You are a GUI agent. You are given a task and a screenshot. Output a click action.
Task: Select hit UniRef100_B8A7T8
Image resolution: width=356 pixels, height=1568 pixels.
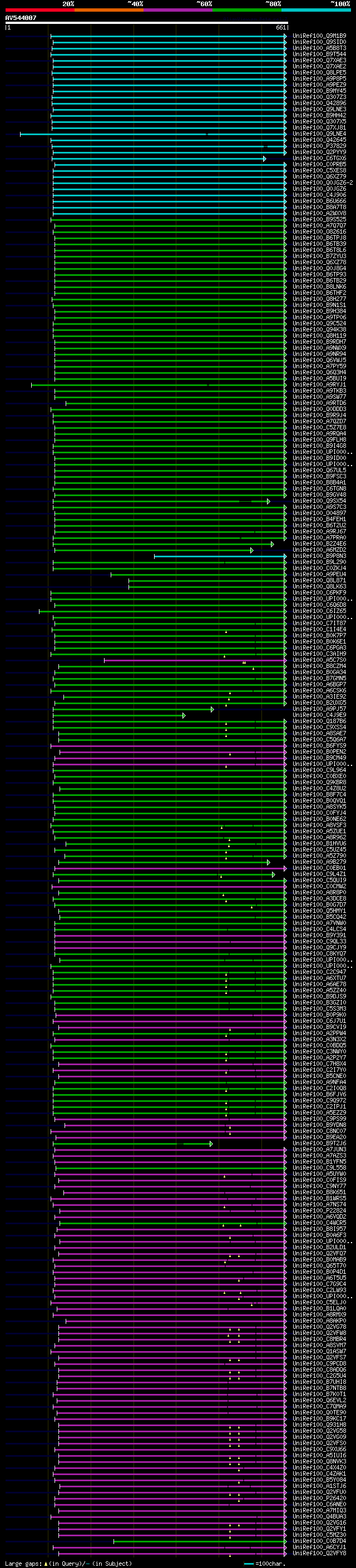(x=319, y=207)
